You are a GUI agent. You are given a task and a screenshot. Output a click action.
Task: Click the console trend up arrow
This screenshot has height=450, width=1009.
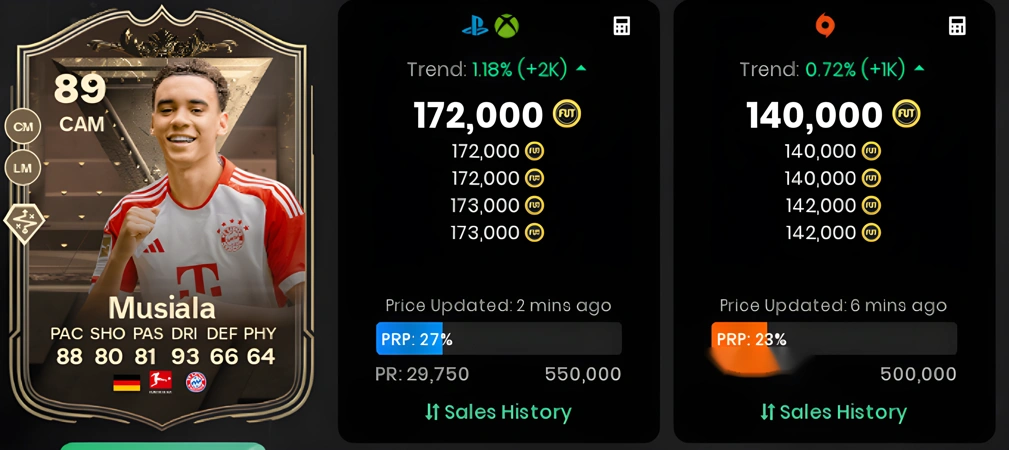point(581,68)
